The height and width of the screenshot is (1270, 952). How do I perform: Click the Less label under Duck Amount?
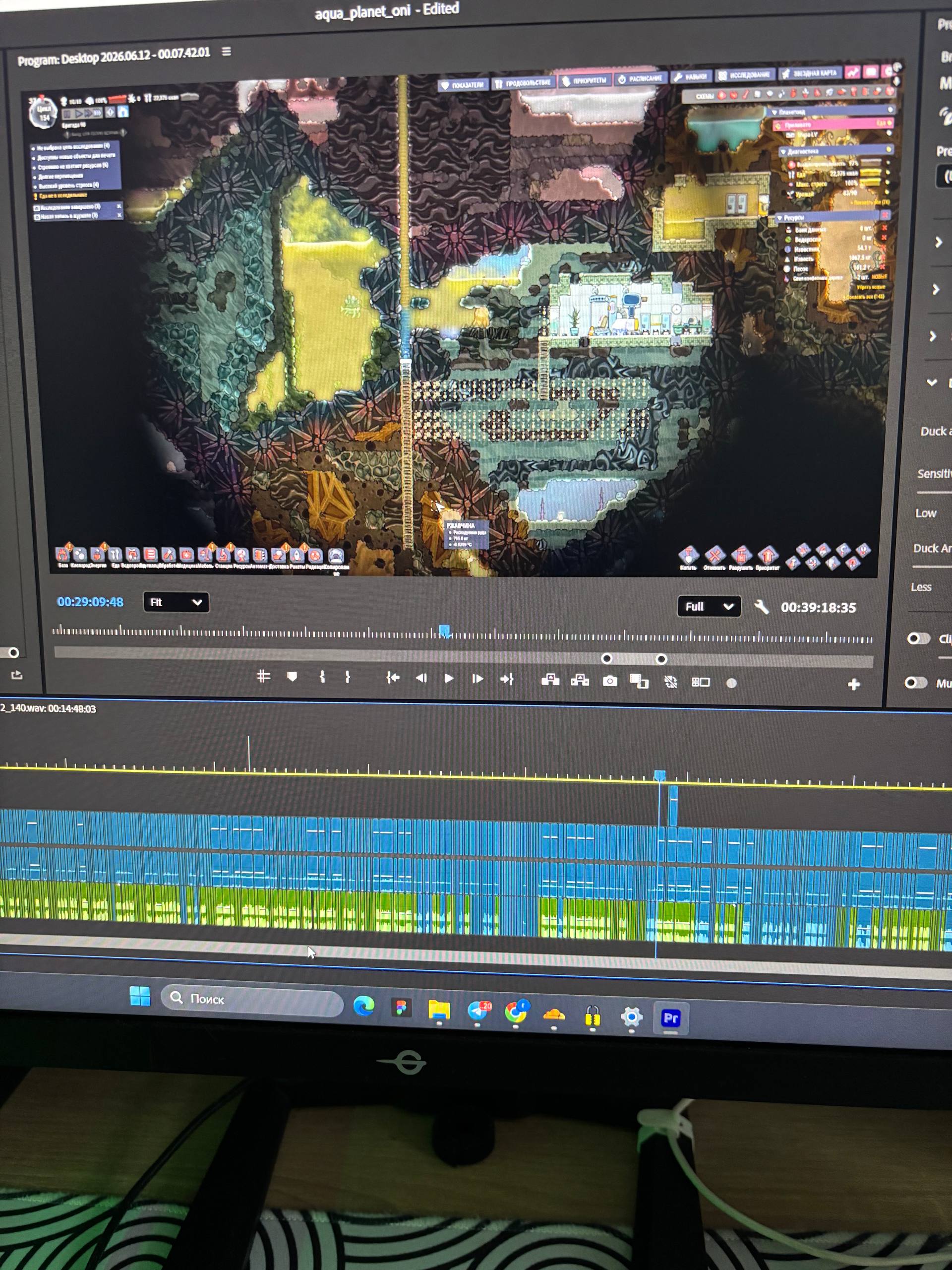pyautogui.click(x=921, y=587)
